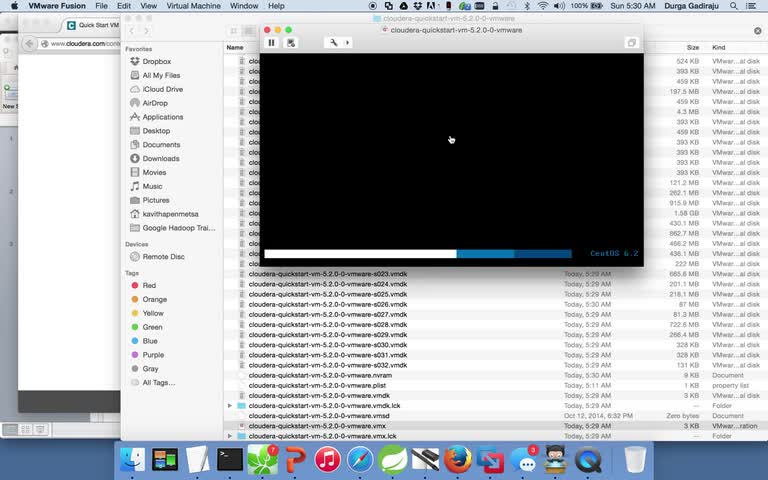This screenshot has width=768, height=480.
Task: Open the Apple menu
Action: click(14, 6)
